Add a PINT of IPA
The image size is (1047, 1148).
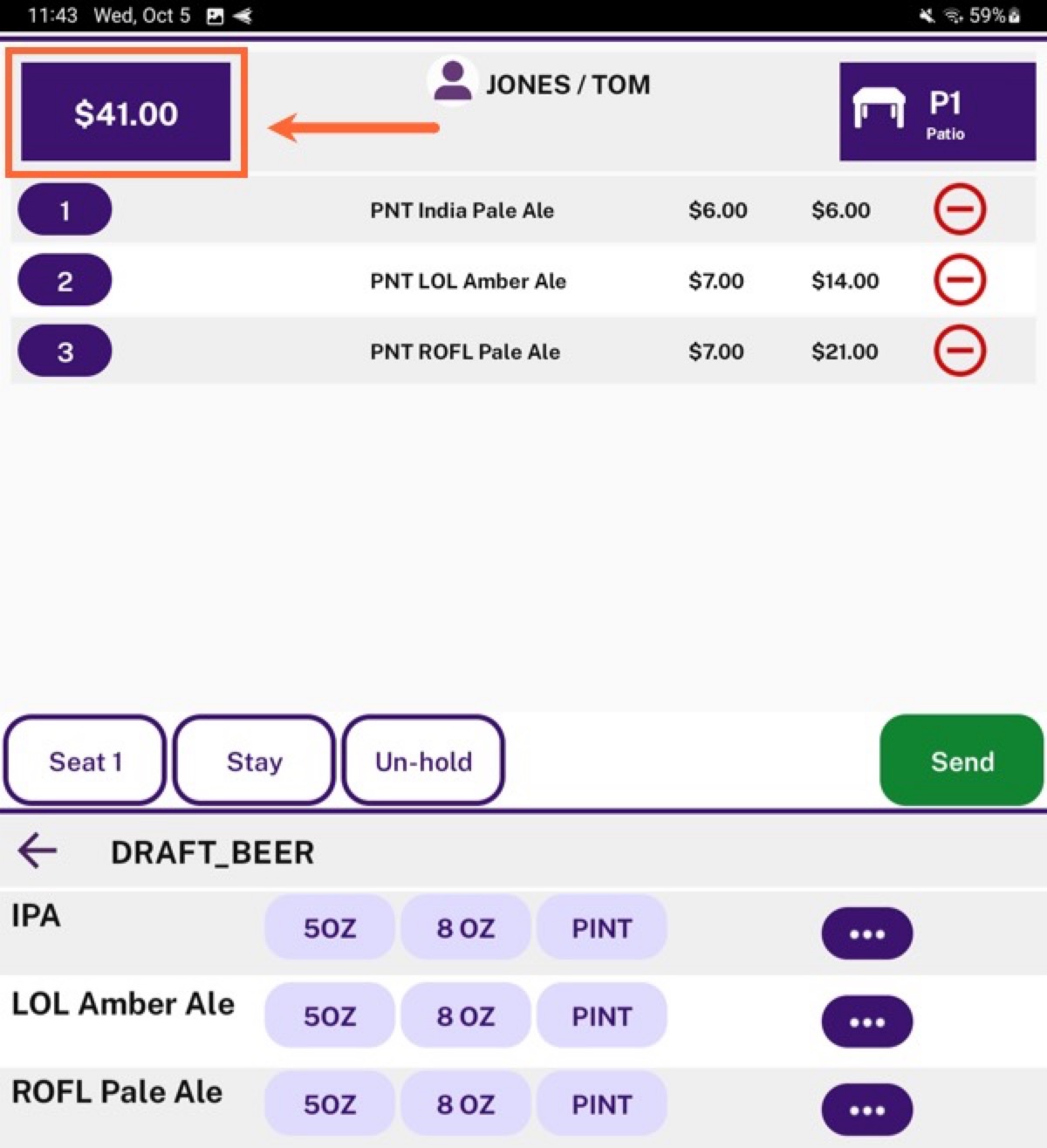[x=602, y=927]
